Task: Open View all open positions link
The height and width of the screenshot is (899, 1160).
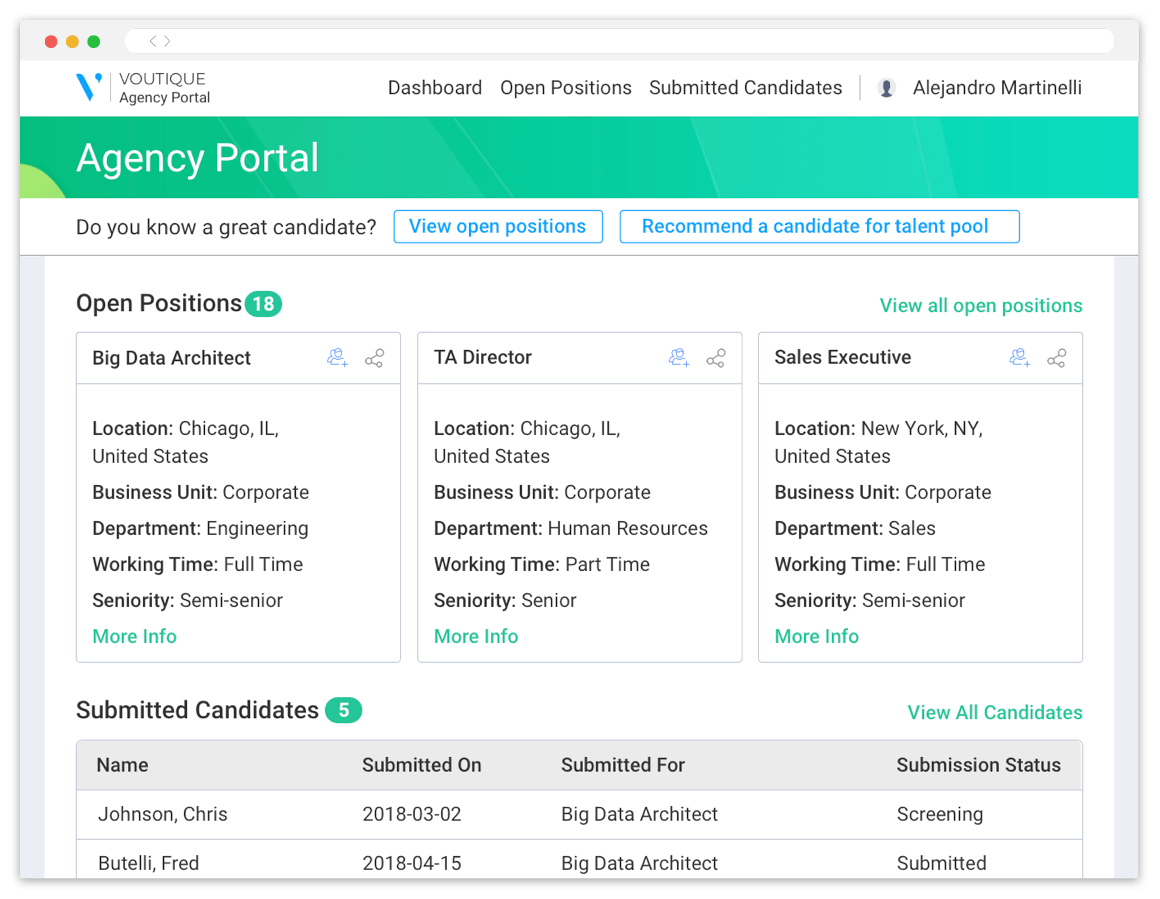Action: pos(980,306)
